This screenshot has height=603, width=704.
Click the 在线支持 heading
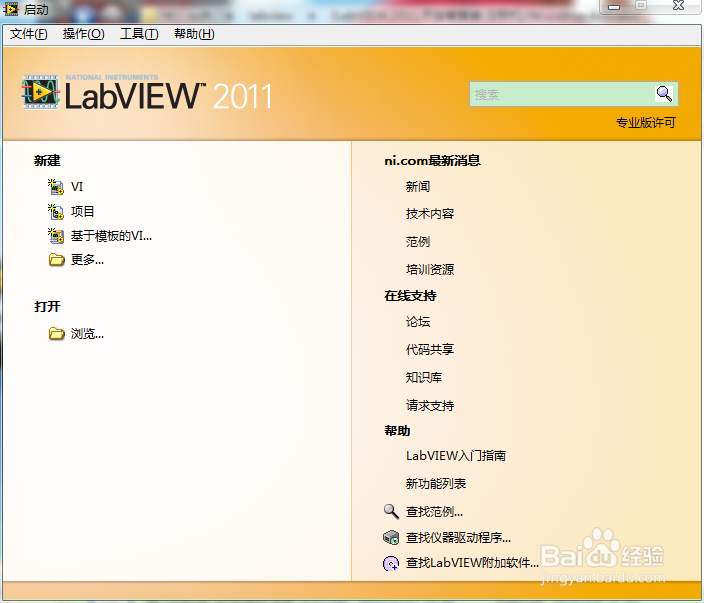click(x=410, y=296)
